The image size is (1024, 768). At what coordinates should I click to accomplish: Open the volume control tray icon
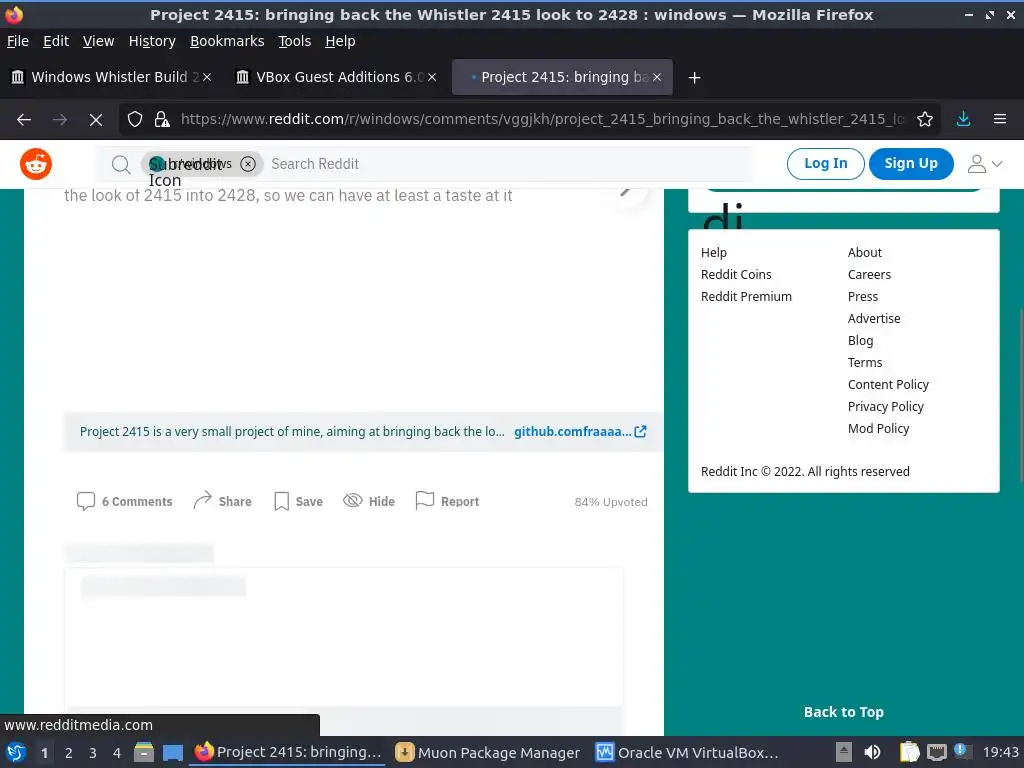coord(872,753)
